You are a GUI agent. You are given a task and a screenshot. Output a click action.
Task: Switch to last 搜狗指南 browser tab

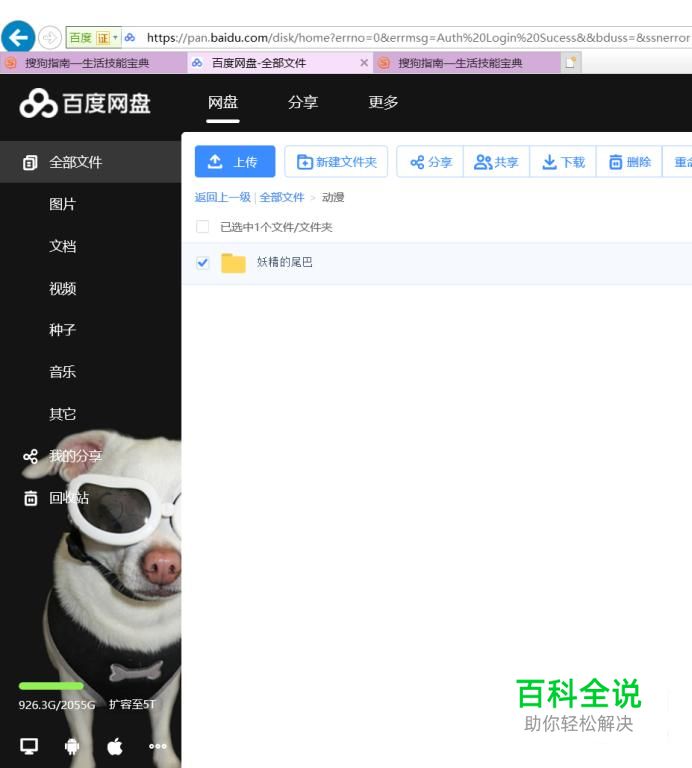tap(467, 63)
